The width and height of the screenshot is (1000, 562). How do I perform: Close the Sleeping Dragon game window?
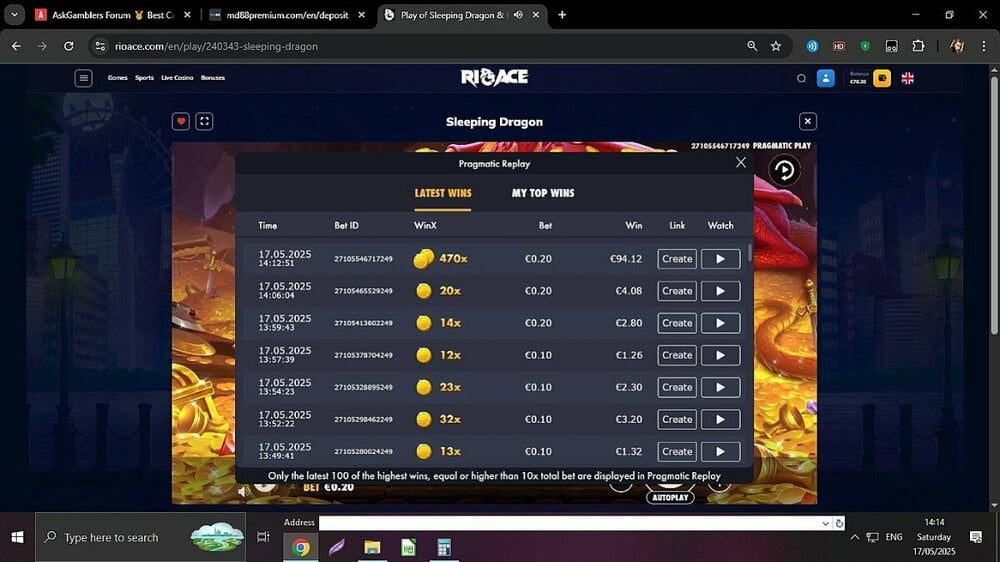tap(807, 121)
